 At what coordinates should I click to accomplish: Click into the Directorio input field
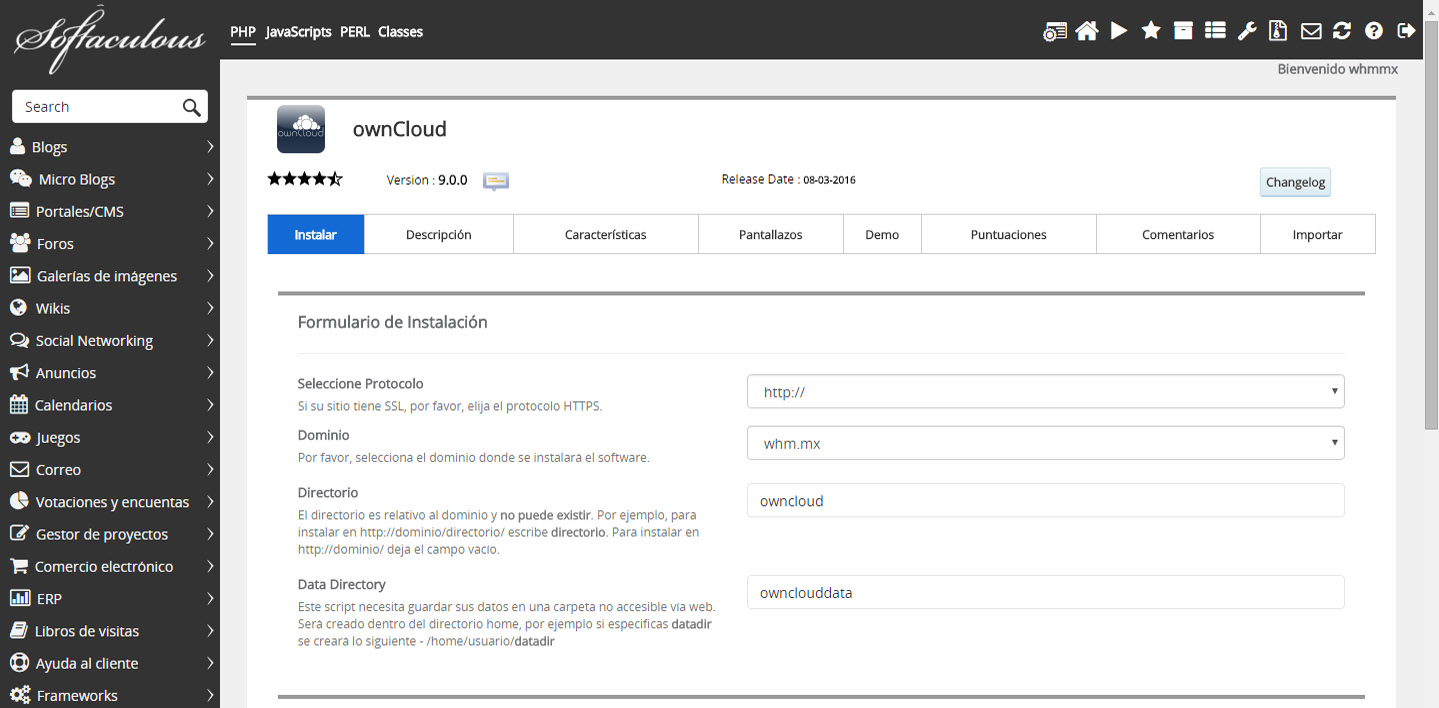point(1045,501)
